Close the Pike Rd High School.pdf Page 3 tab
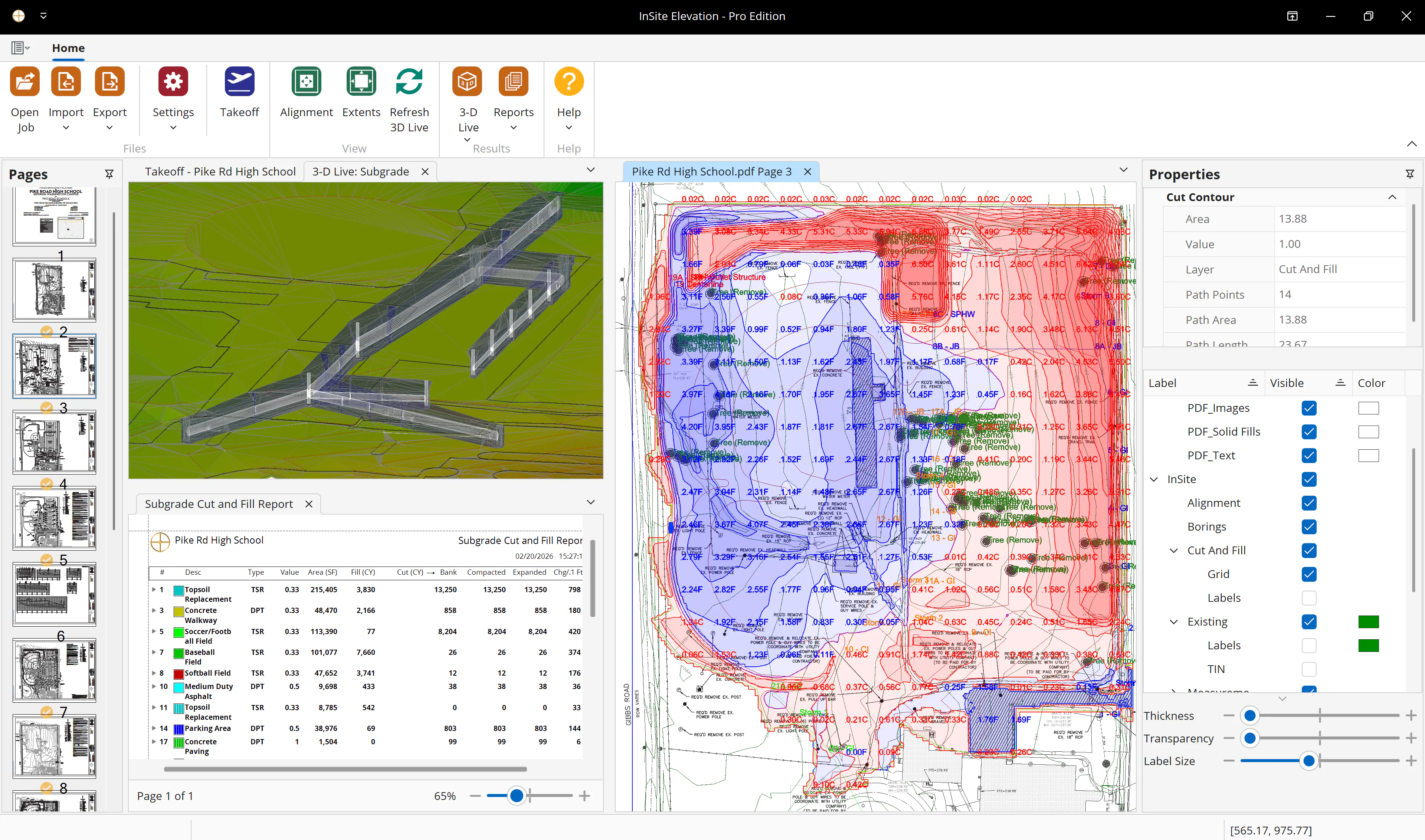This screenshot has height=840, width=1425. pyautogui.click(x=808, y=171)
